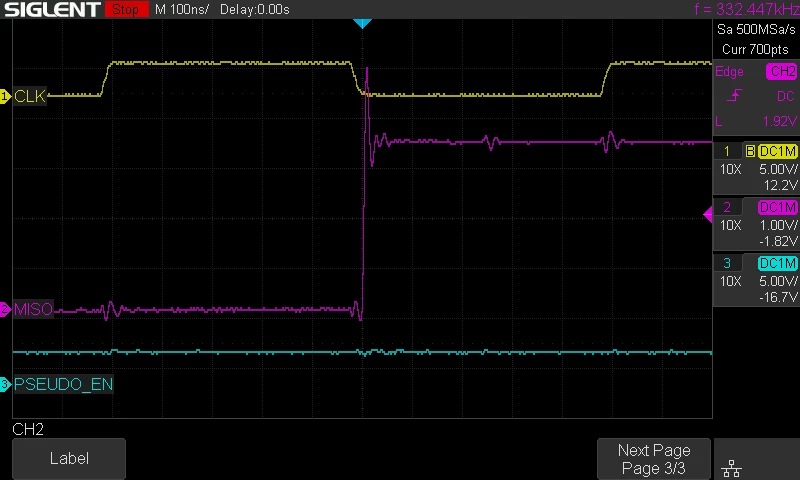The height and width of the screenshot is (480, 800).
Task: Click the MISO channel label
Action: [x=33, y=309]
